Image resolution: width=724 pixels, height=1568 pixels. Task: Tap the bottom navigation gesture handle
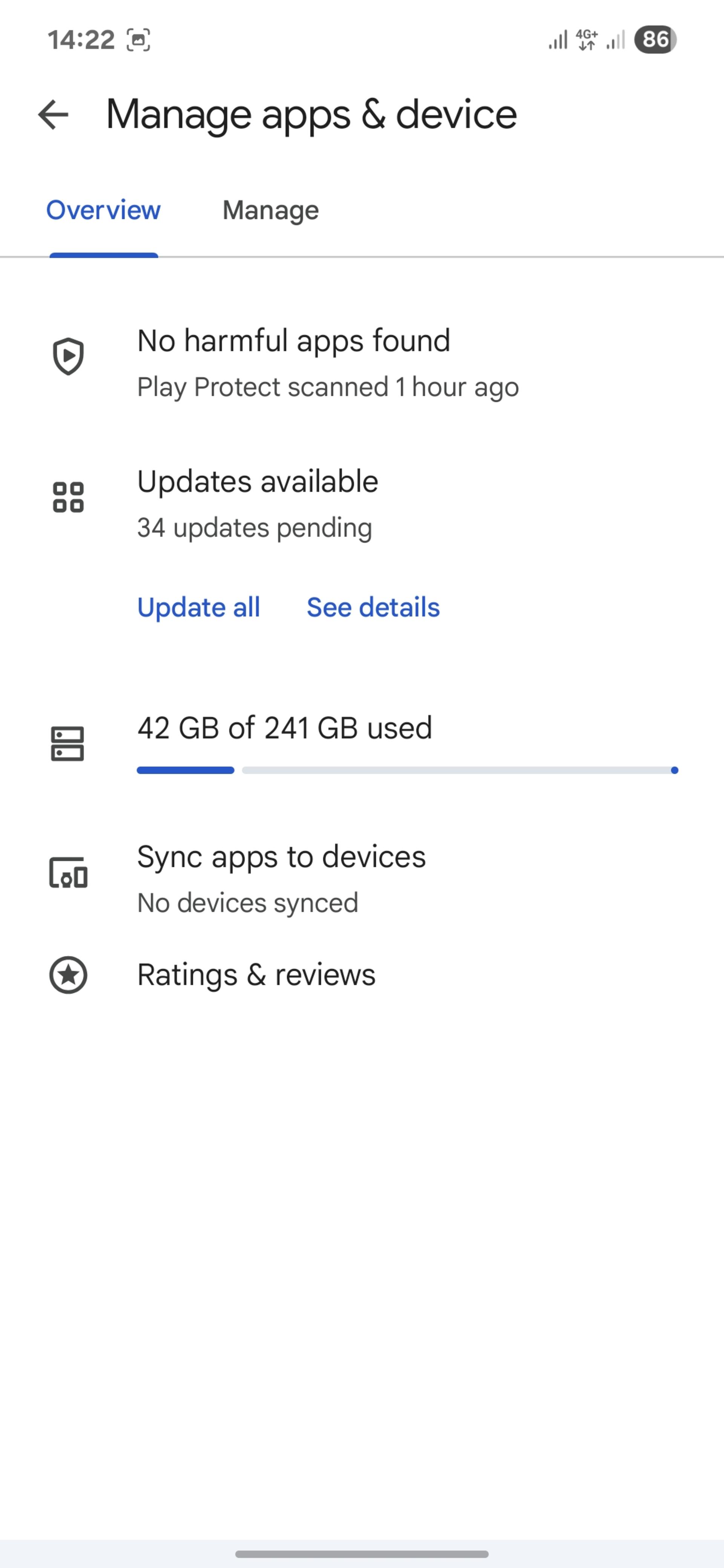pyautogui.click(x=362, y=1554)
